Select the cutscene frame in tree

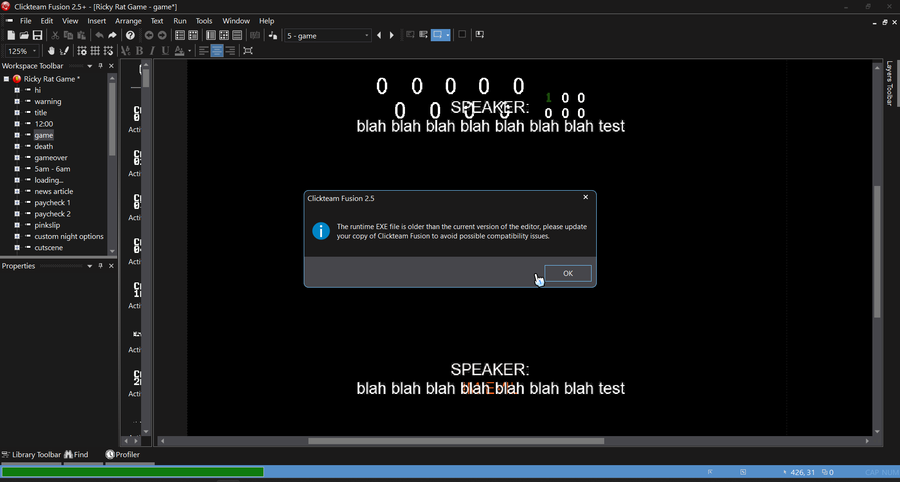(48, 248)
